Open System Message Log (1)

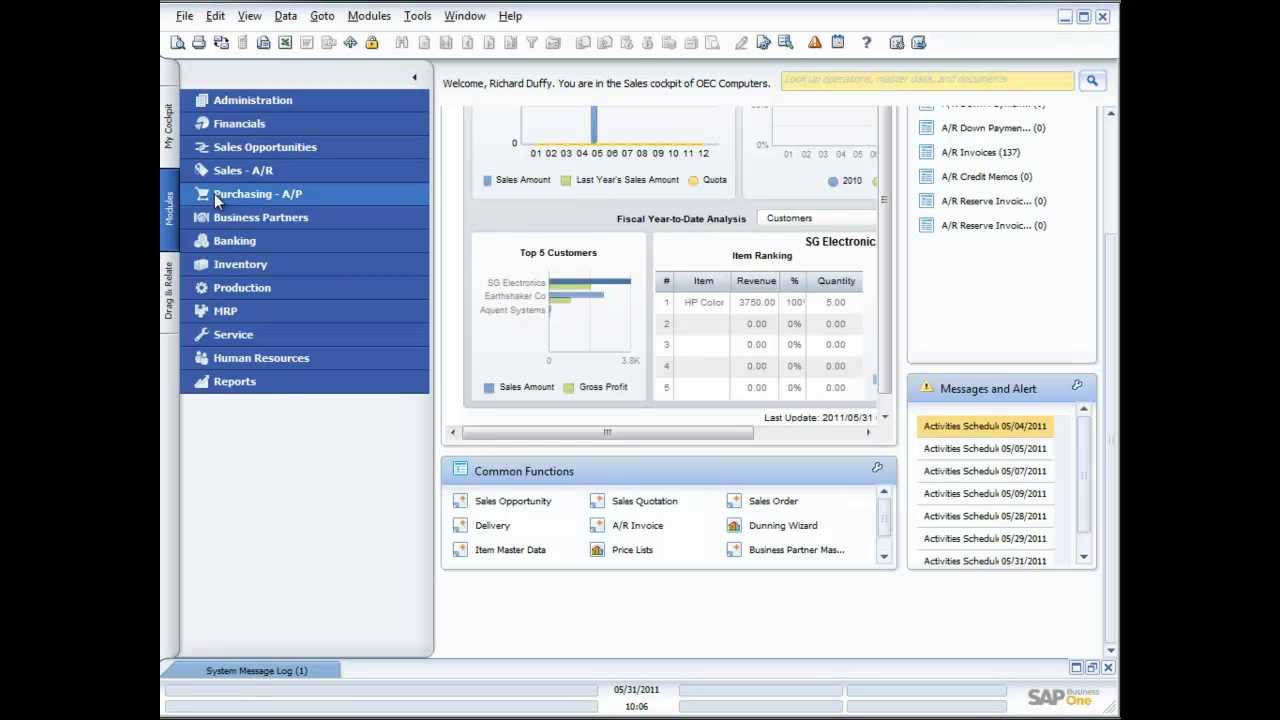[256, 671]
